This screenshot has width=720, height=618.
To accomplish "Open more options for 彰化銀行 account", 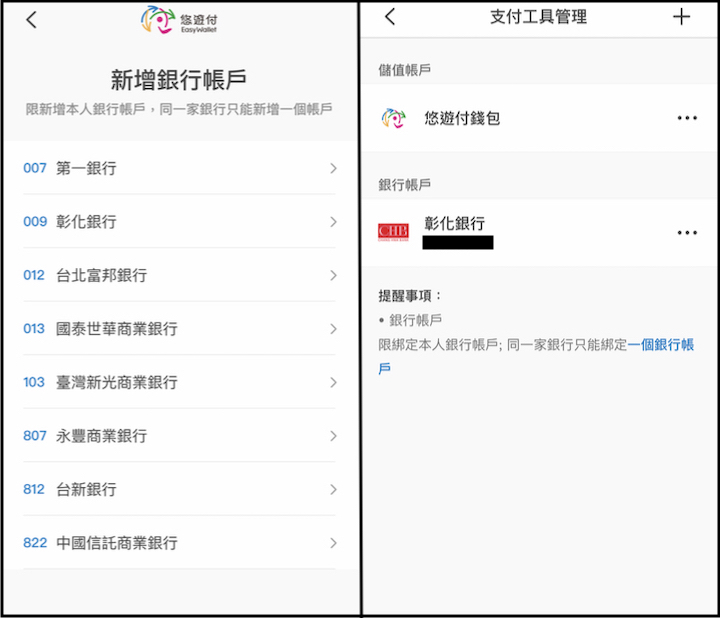I will (686, 233).
